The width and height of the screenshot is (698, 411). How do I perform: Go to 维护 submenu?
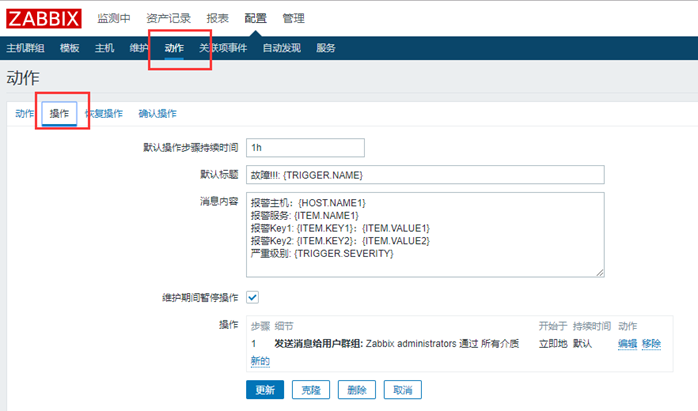click(x=138, y=48)
